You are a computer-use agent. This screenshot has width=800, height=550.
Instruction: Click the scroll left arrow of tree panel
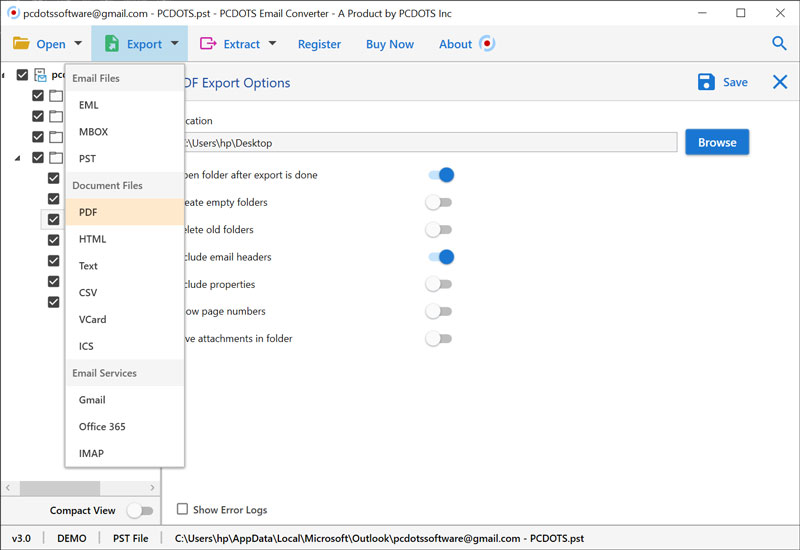[x=8, y=488]
